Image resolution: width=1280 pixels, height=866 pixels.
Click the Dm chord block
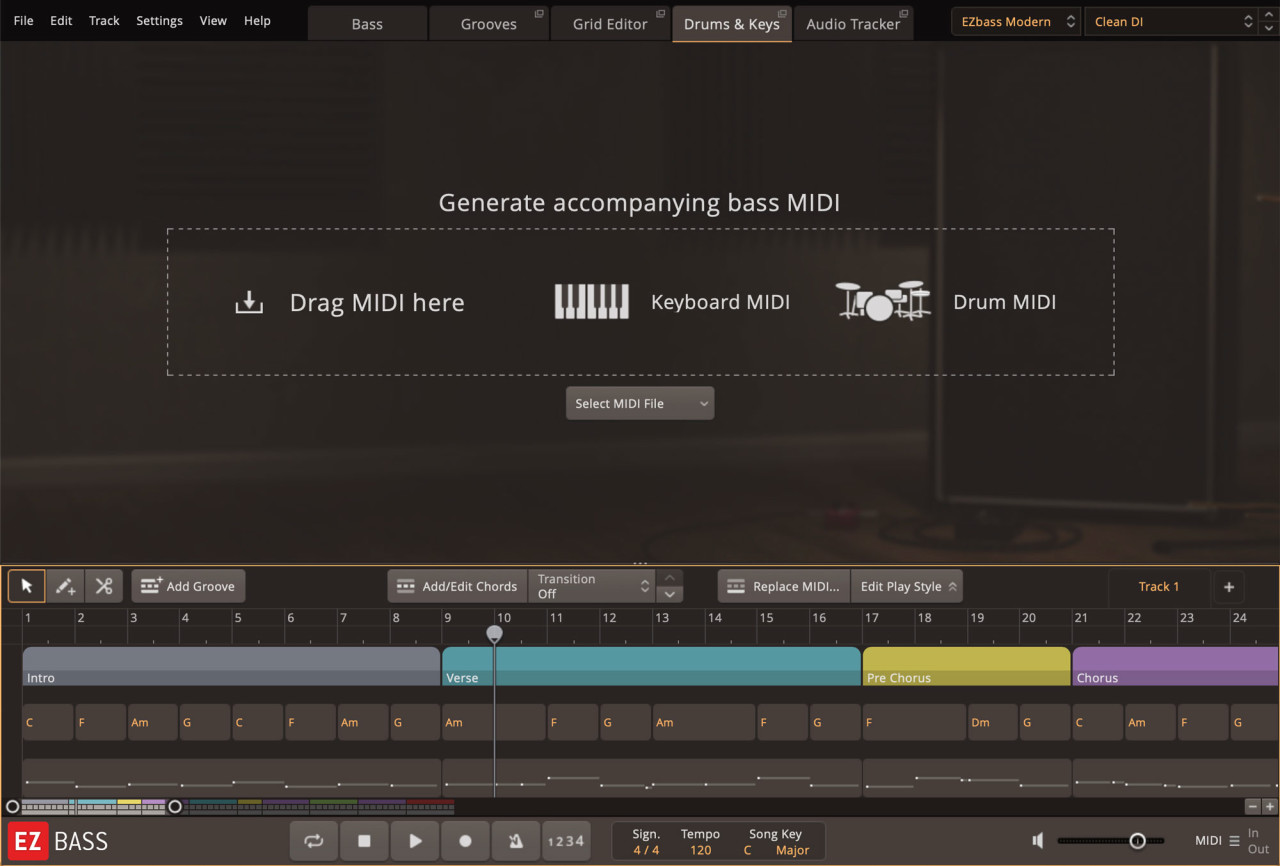pos(992,722)
